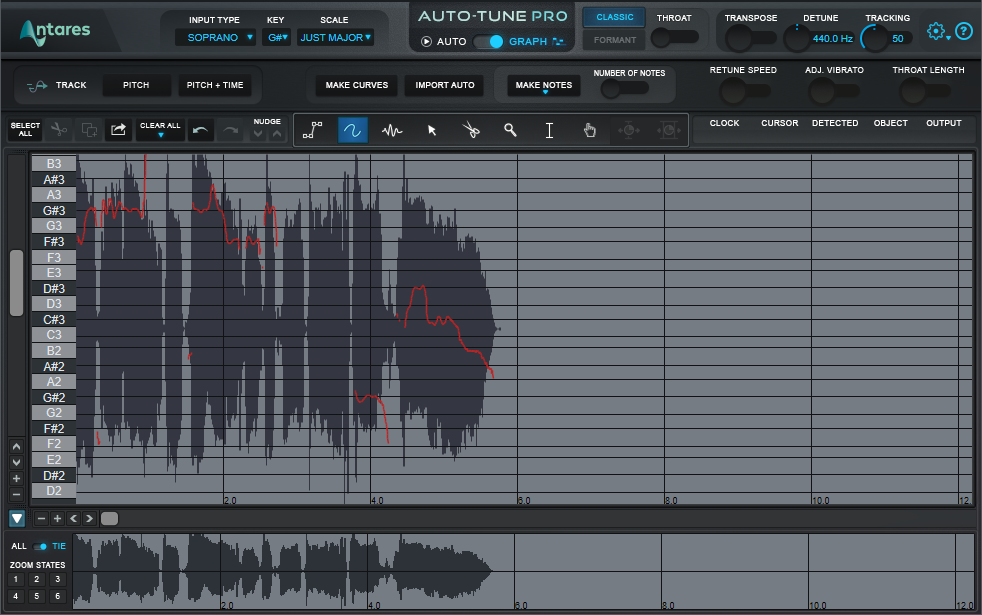Adjust Number of Notes knob

611,90
